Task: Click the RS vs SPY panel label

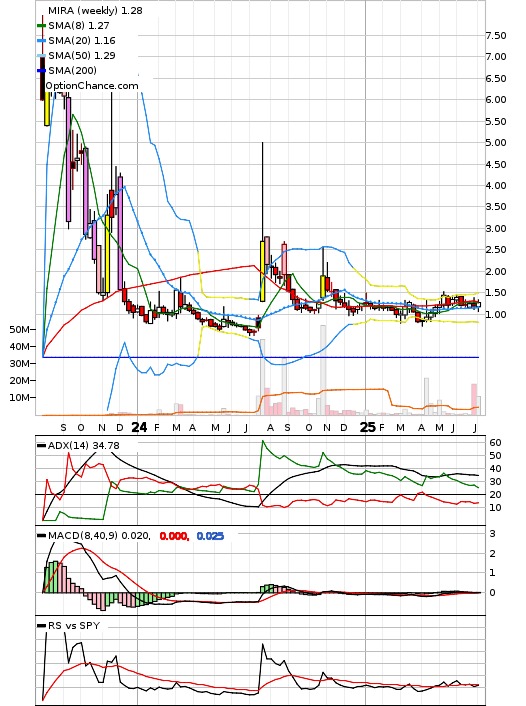Action: (x=74, y=626)
